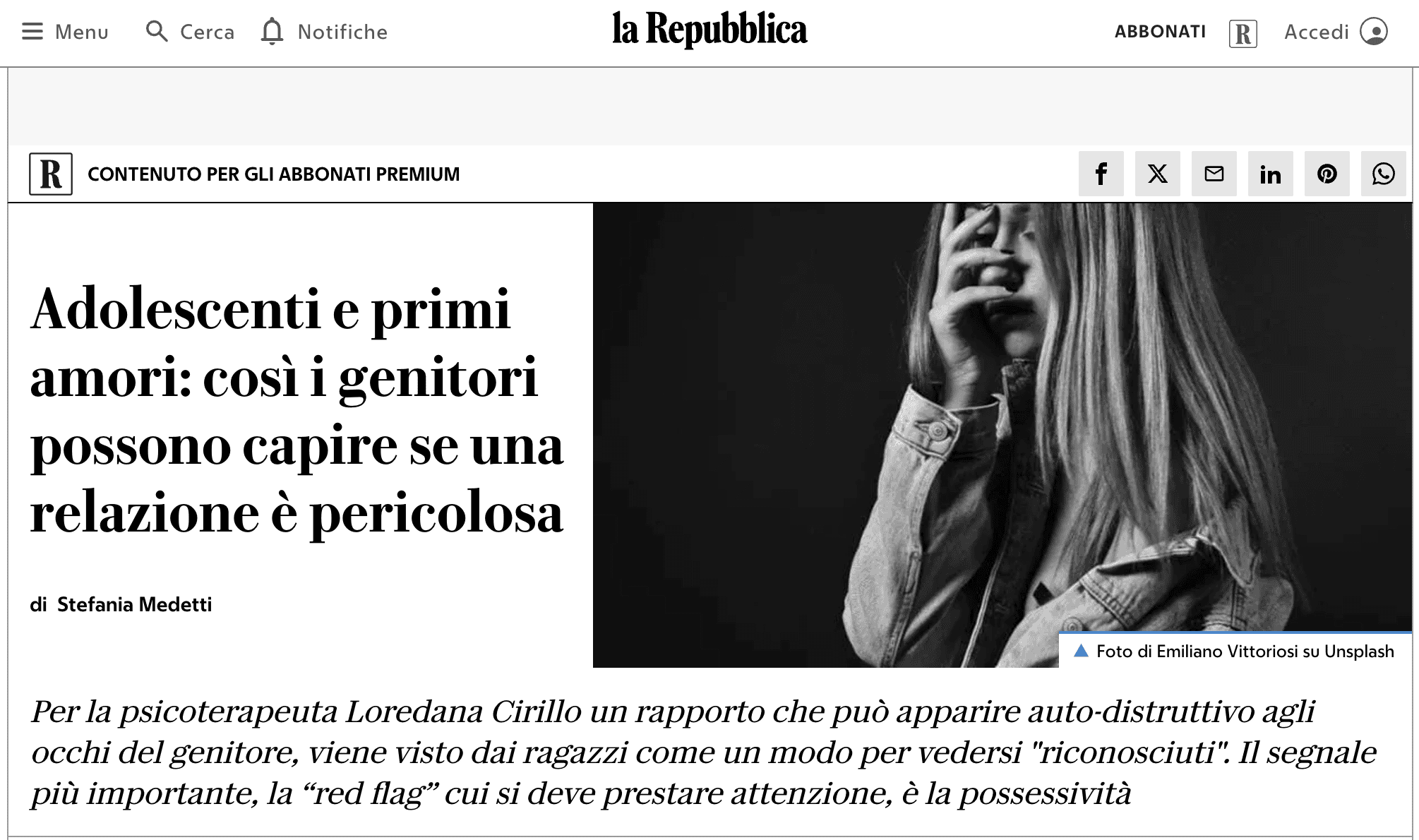The width and height of the screenshot is (1419, 840).
Task: Open the hamburger Menu icon
Action: click(x=32, y=32)
